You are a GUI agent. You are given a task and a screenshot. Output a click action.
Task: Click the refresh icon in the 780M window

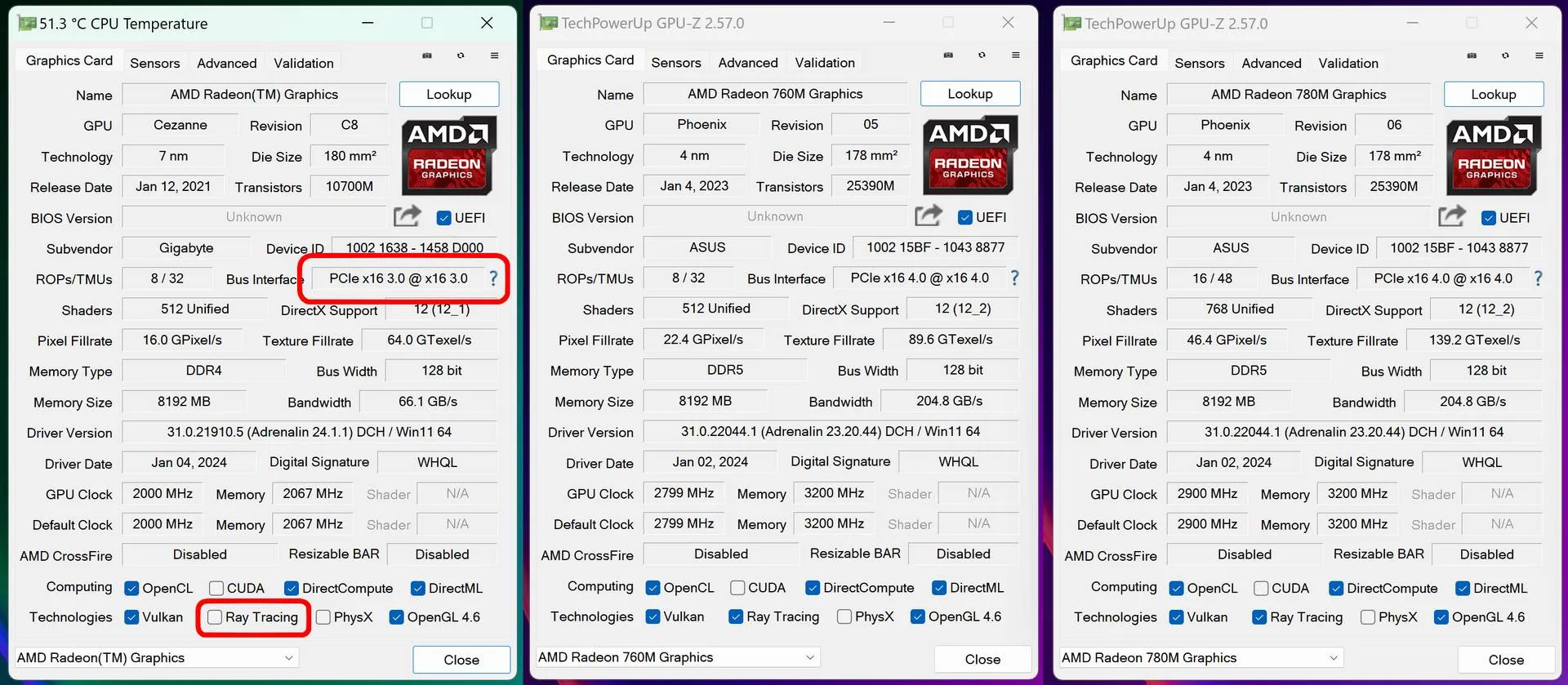[1505, 56]
